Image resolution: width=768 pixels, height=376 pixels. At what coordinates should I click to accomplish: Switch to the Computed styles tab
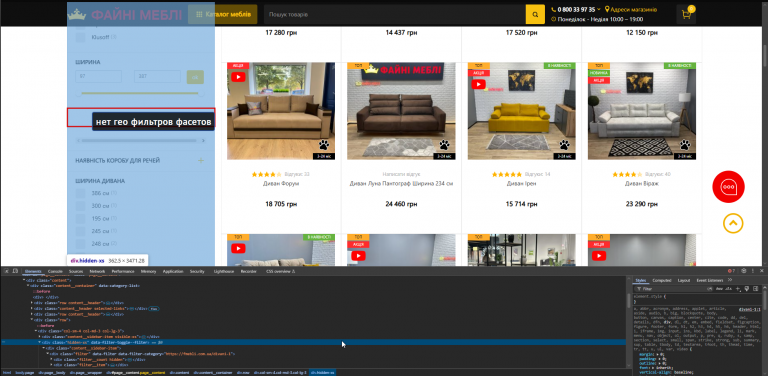[662, 281]
